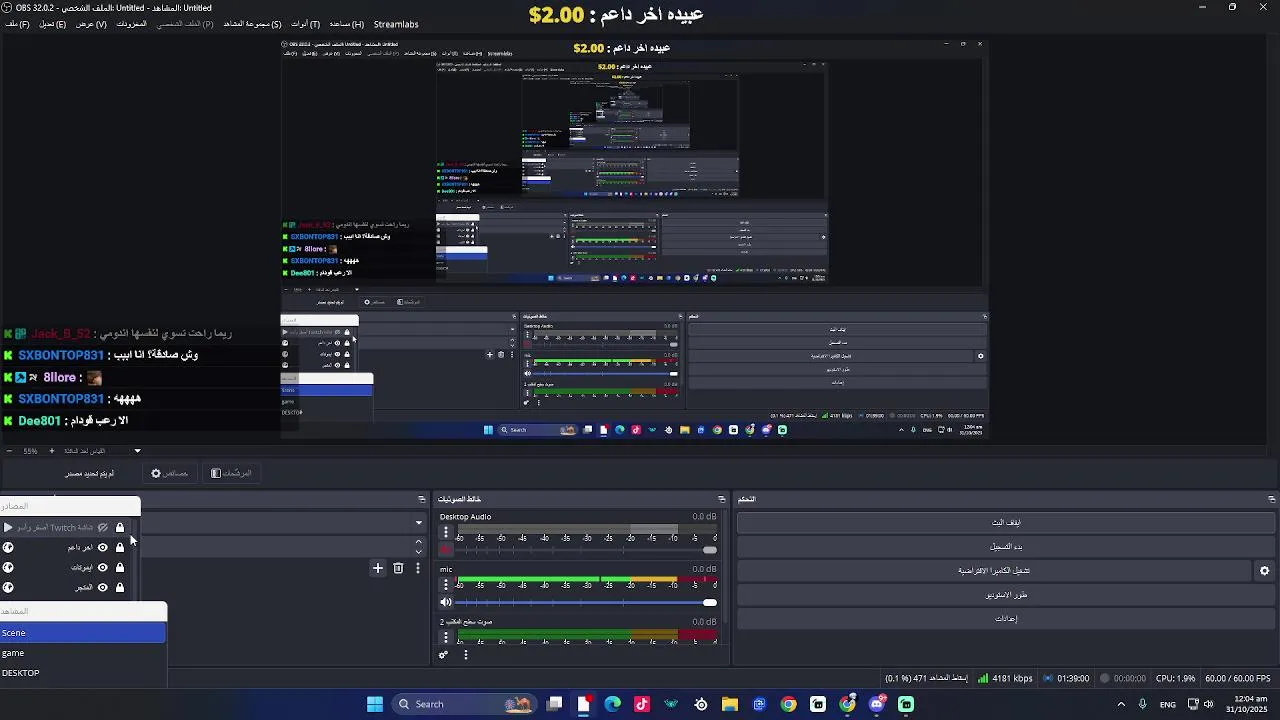Add a new item with the plus icon

pyautogui.click(x=378, y=568)
